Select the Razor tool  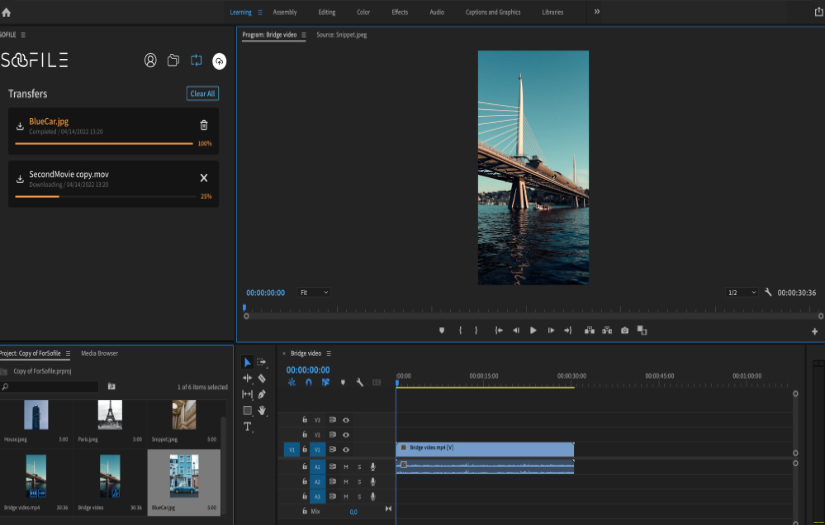click(261, 378)
